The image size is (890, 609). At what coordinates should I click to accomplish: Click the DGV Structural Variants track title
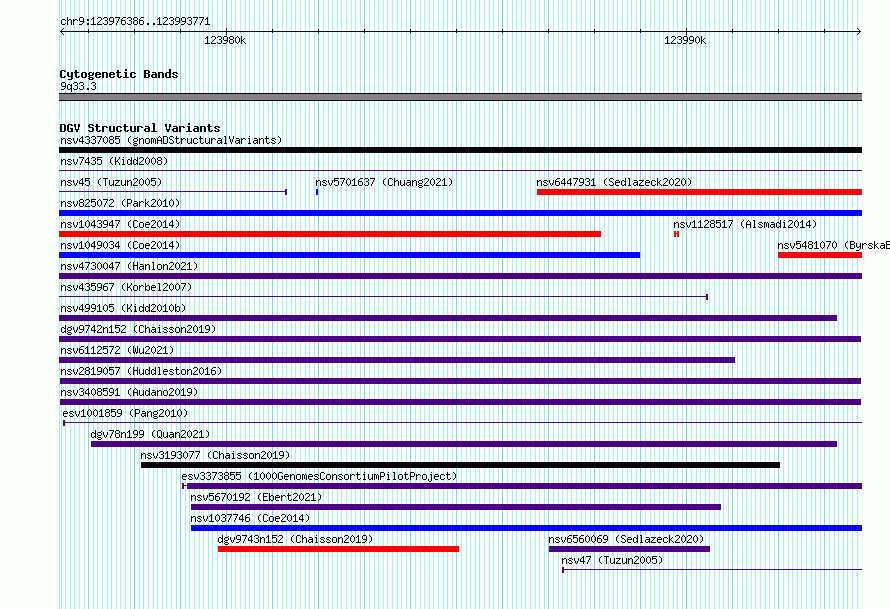click(x=140, y=128)
